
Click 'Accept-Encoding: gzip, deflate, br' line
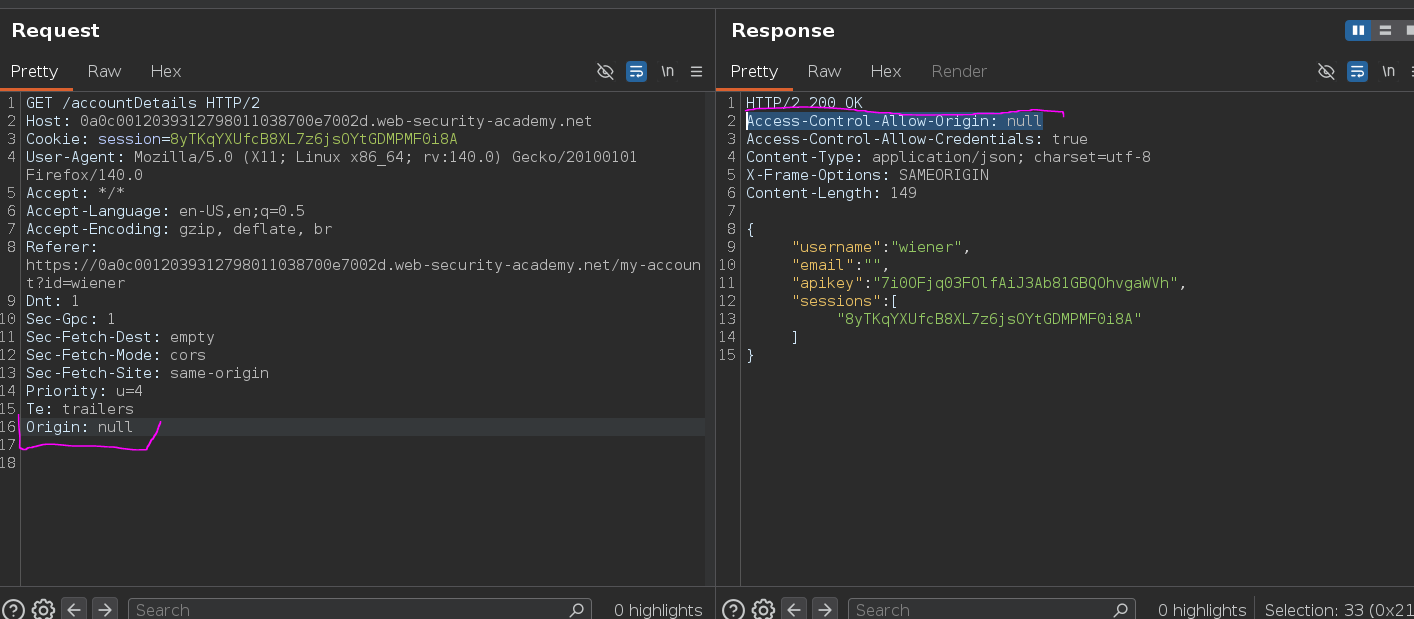179,229
